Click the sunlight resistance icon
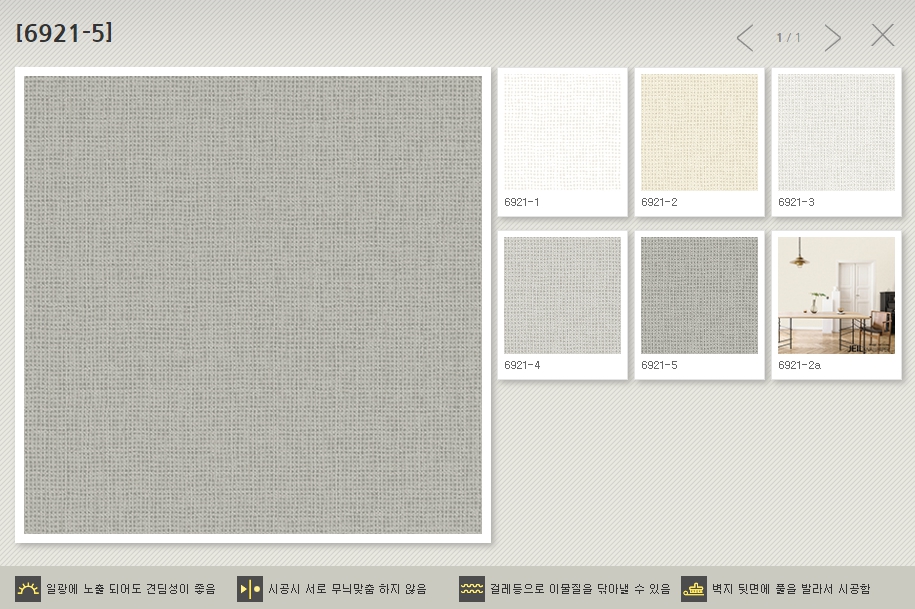915x609 pixels. (x=28, y=589)
